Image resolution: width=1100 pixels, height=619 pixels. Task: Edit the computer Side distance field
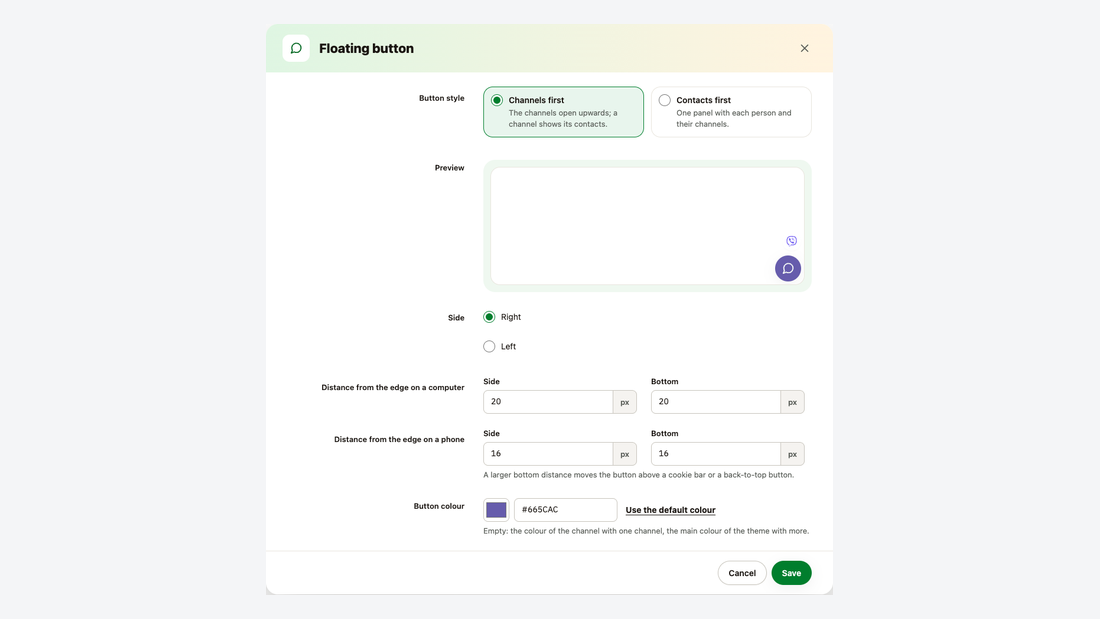tap(548, 402)
